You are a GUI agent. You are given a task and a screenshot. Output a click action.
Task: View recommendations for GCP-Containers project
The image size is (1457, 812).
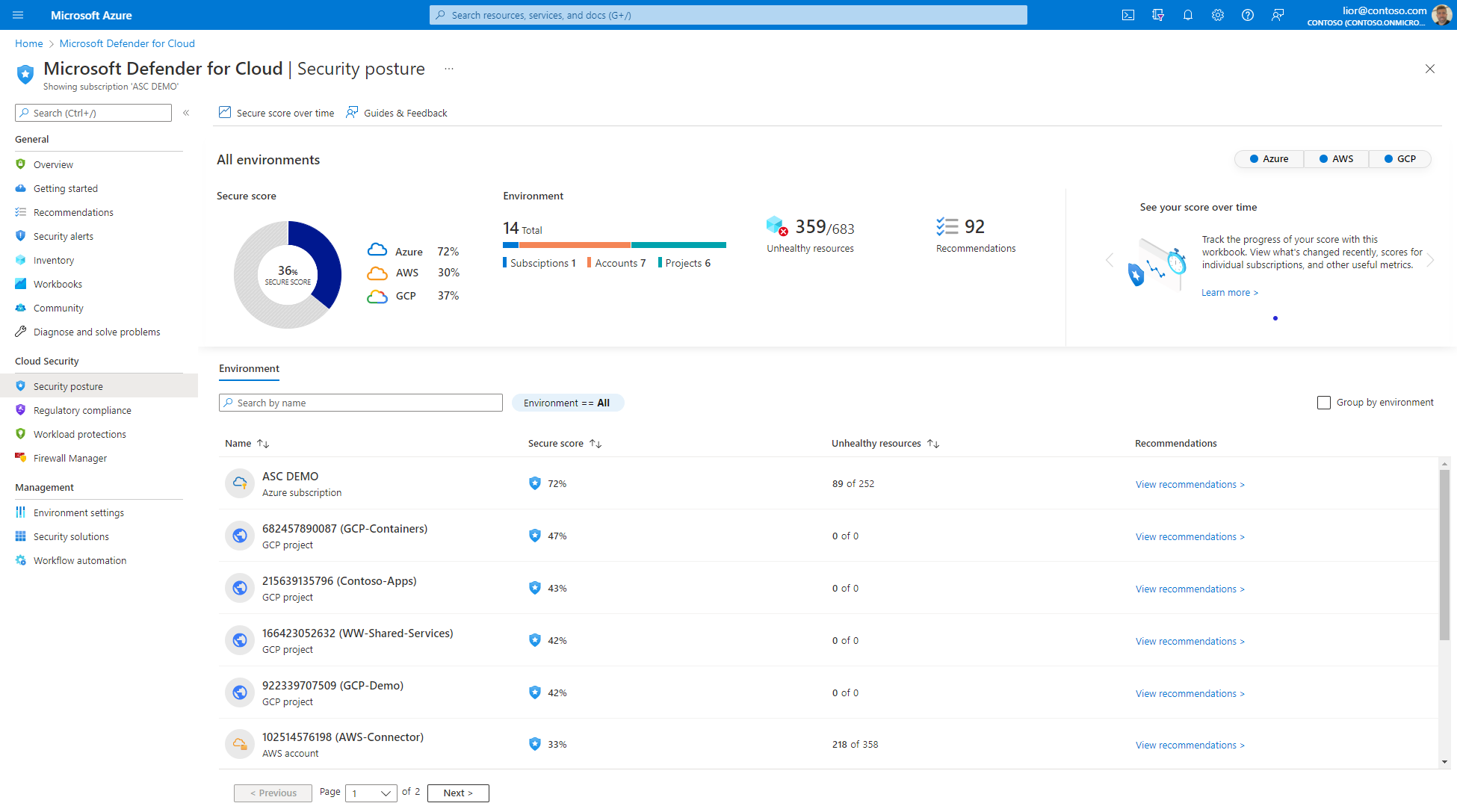[1190, 536]
